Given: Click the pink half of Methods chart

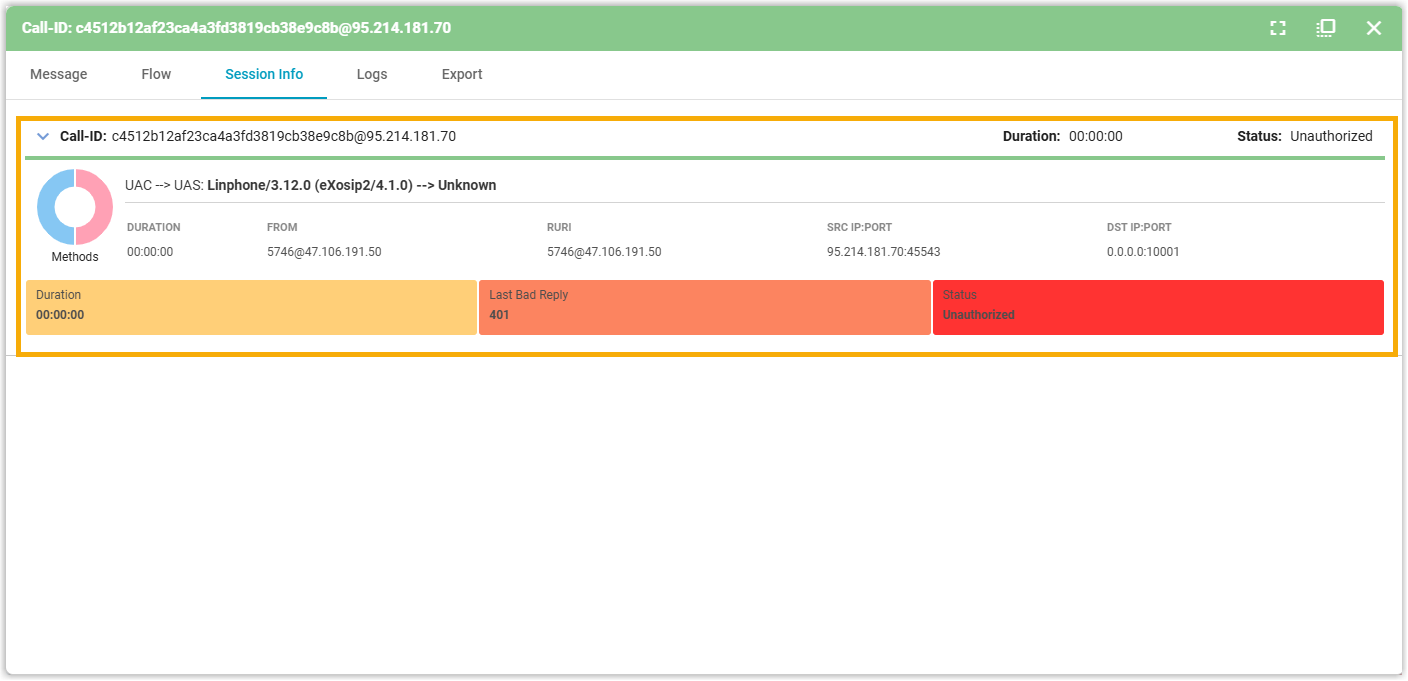Looking at the screenshot, I should 98,207.
